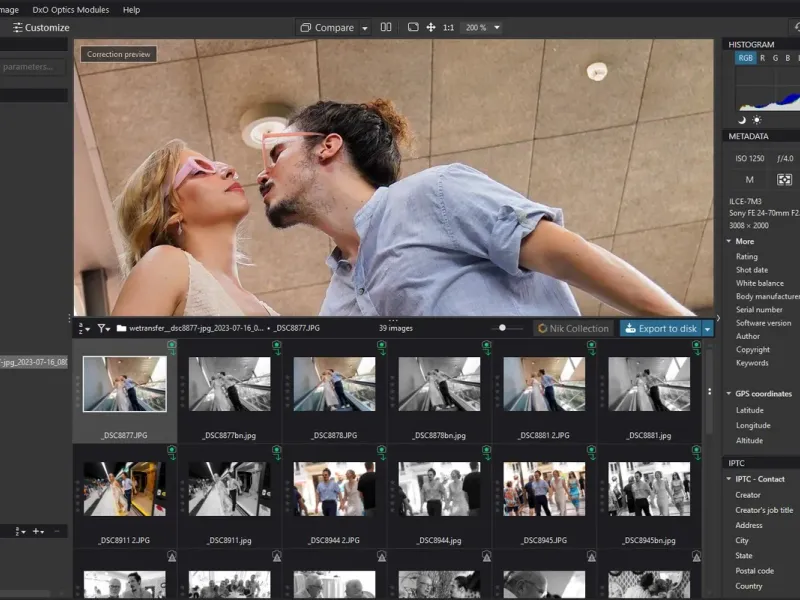Click the side-by-side split view icon
Image resolution: width=800 pixels, height=600 pixels.
[x=386, y=28]
